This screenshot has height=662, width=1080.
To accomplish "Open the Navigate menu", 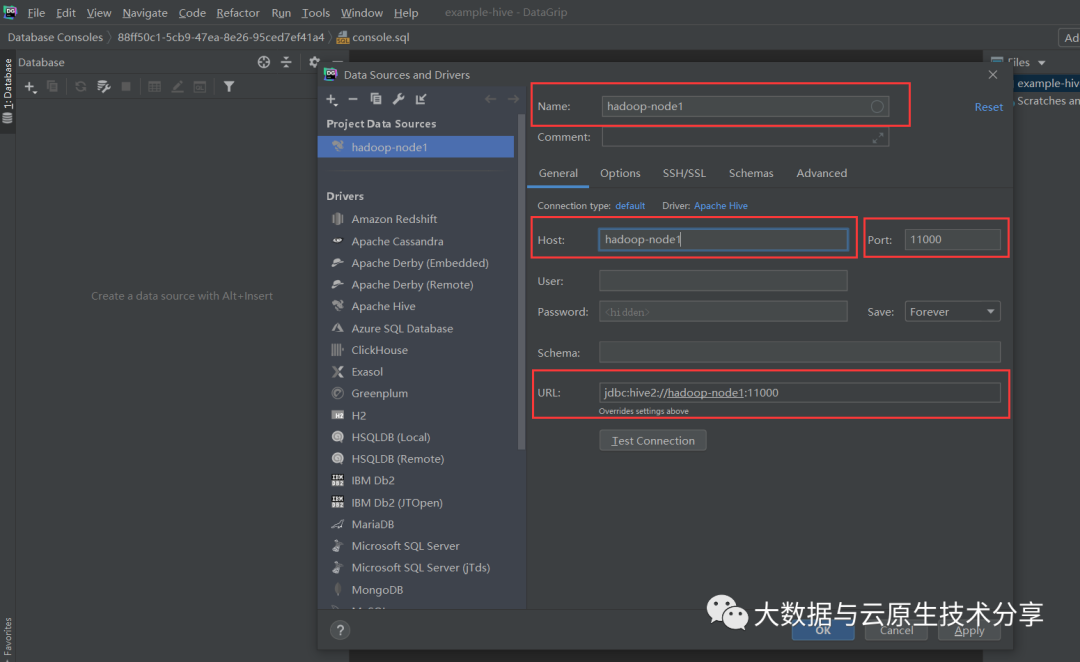I will (x=145, y=12).
